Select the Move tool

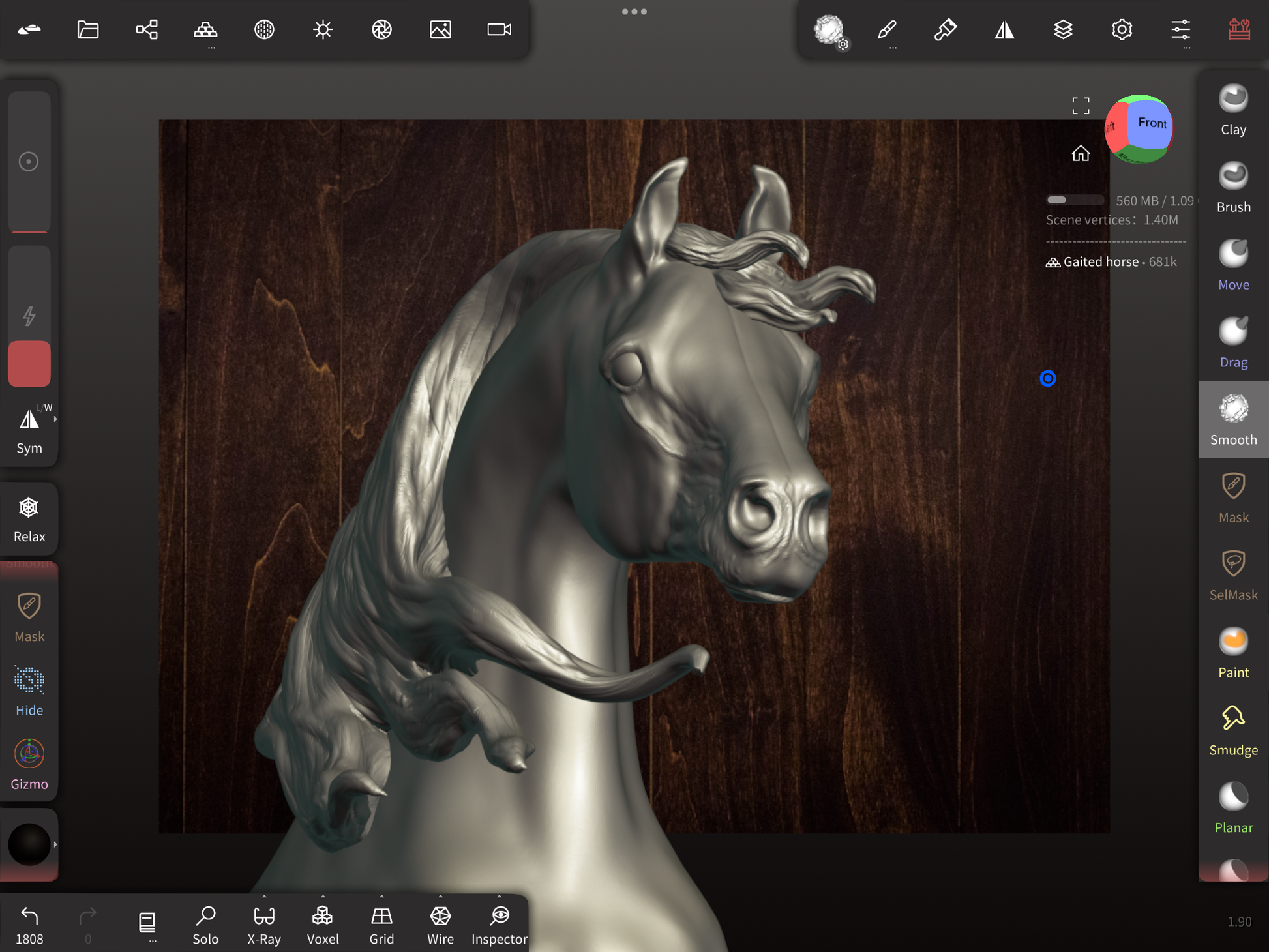point(1232,265)
